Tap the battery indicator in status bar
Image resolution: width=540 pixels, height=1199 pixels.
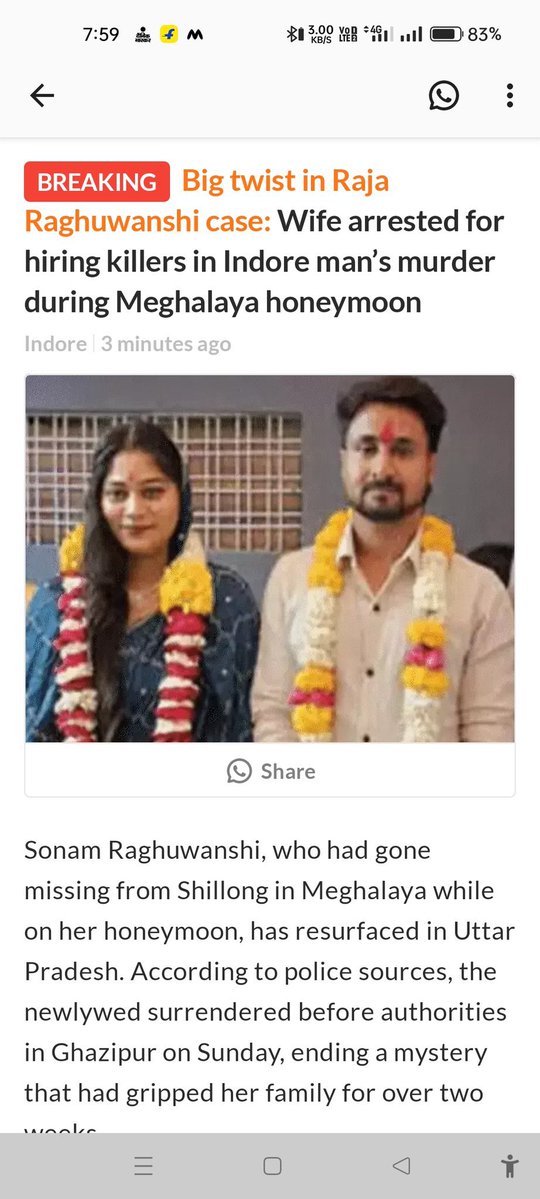point(446,34)
